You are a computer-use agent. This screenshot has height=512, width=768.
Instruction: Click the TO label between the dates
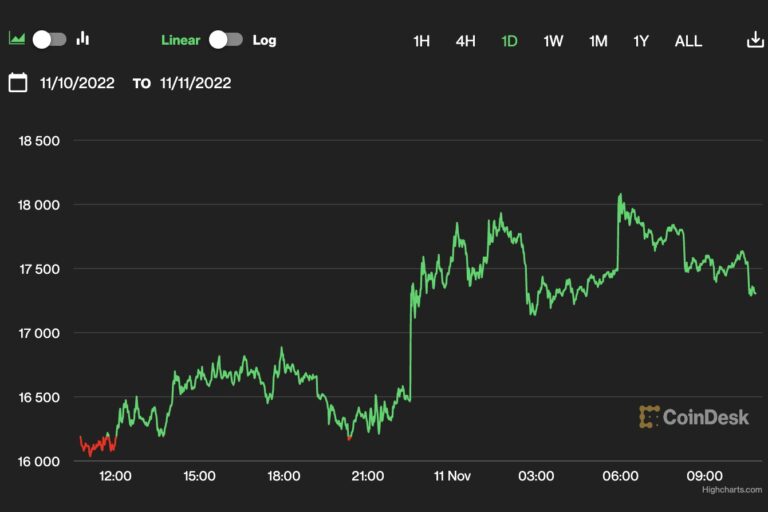142,84
